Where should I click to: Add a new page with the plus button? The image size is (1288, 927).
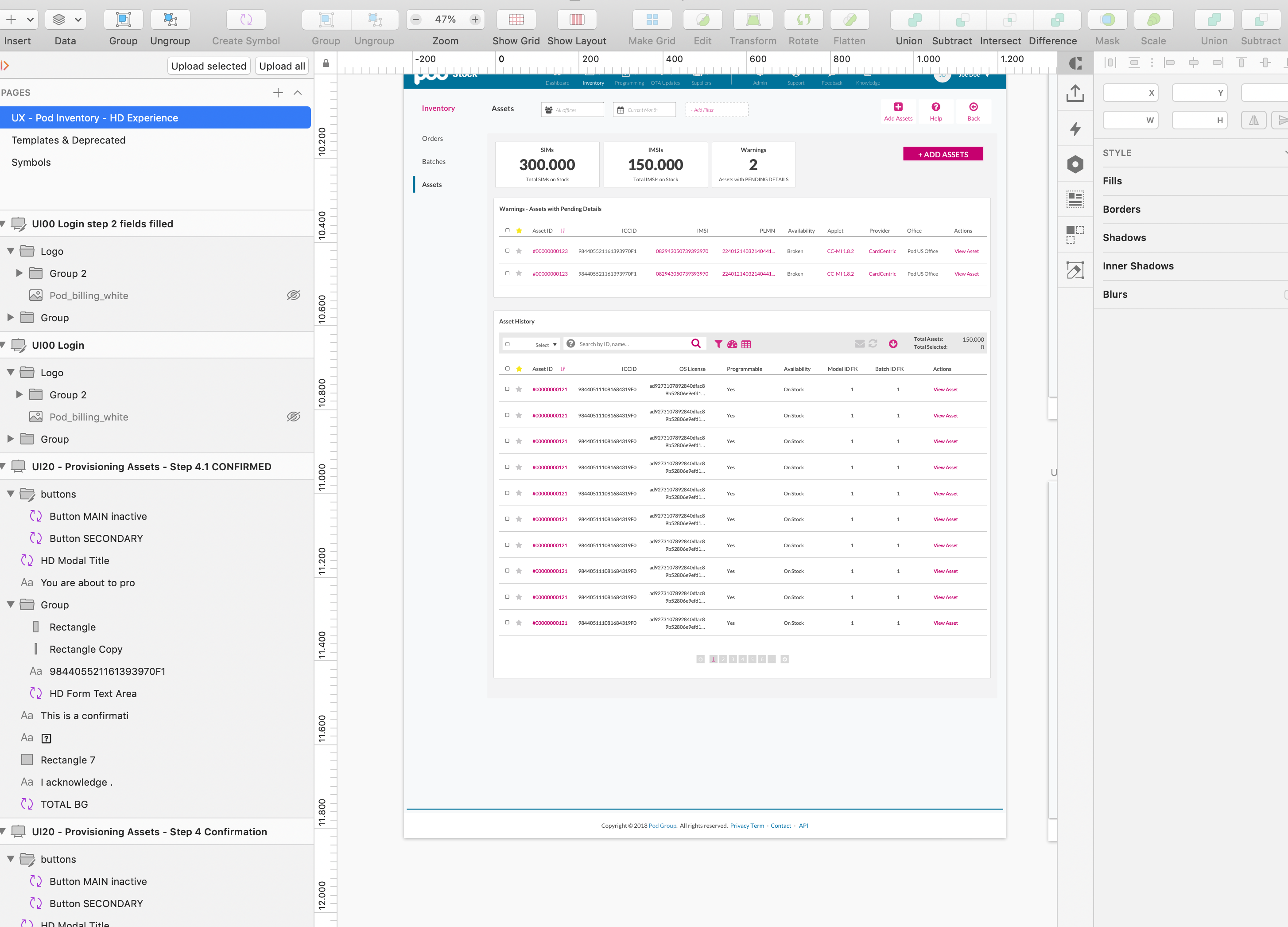(278, 93)
